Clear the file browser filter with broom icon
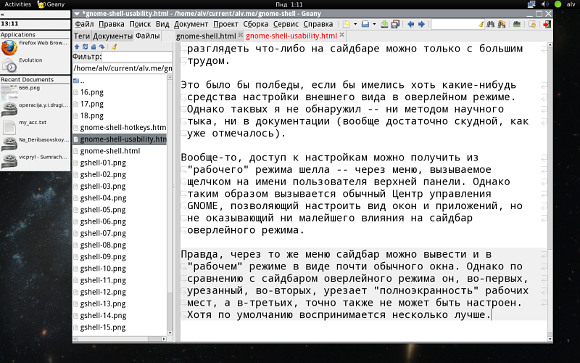The height and width of the screenshot is (363, 580). pos(114,47)
